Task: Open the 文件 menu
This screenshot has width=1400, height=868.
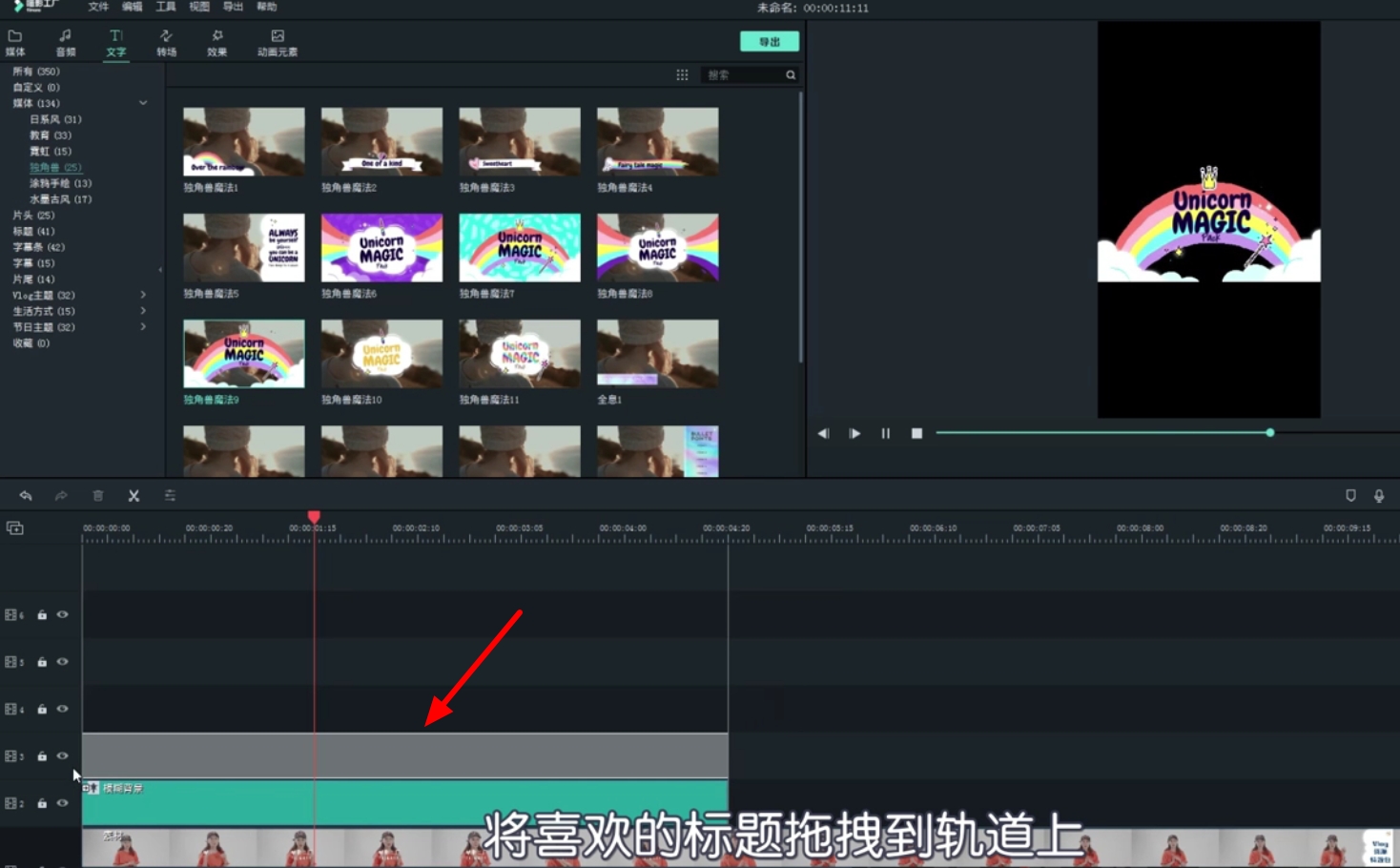Action: pos(98,7)
